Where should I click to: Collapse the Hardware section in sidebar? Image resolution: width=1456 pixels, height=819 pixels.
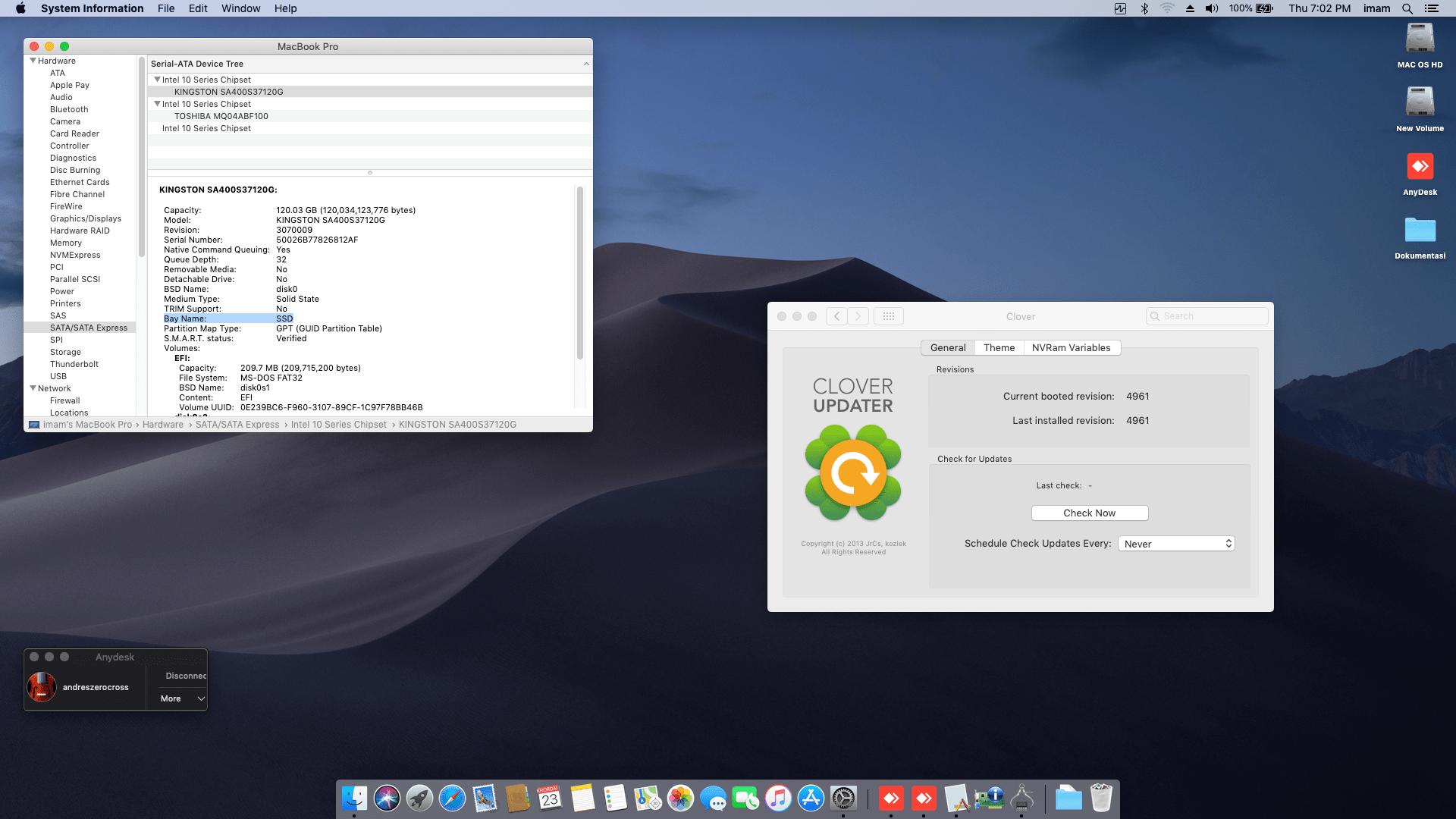pyautogui.click(x=33, y=61)
